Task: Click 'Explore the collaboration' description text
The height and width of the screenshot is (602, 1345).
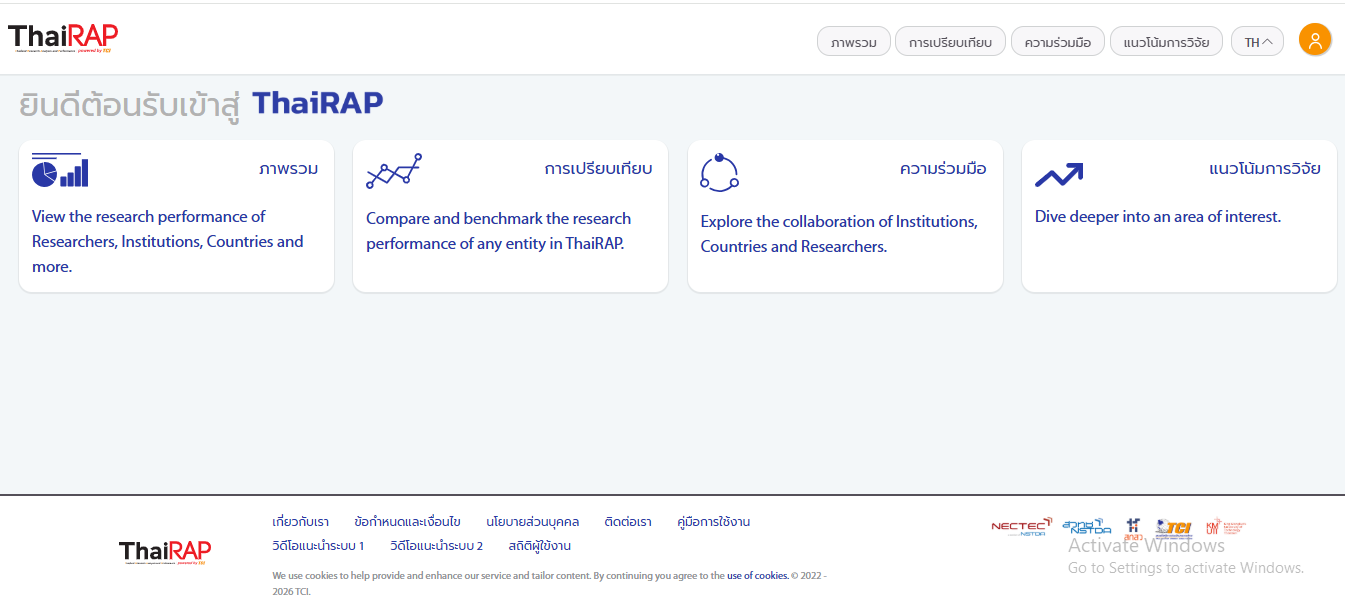Action: click(839, 234)
